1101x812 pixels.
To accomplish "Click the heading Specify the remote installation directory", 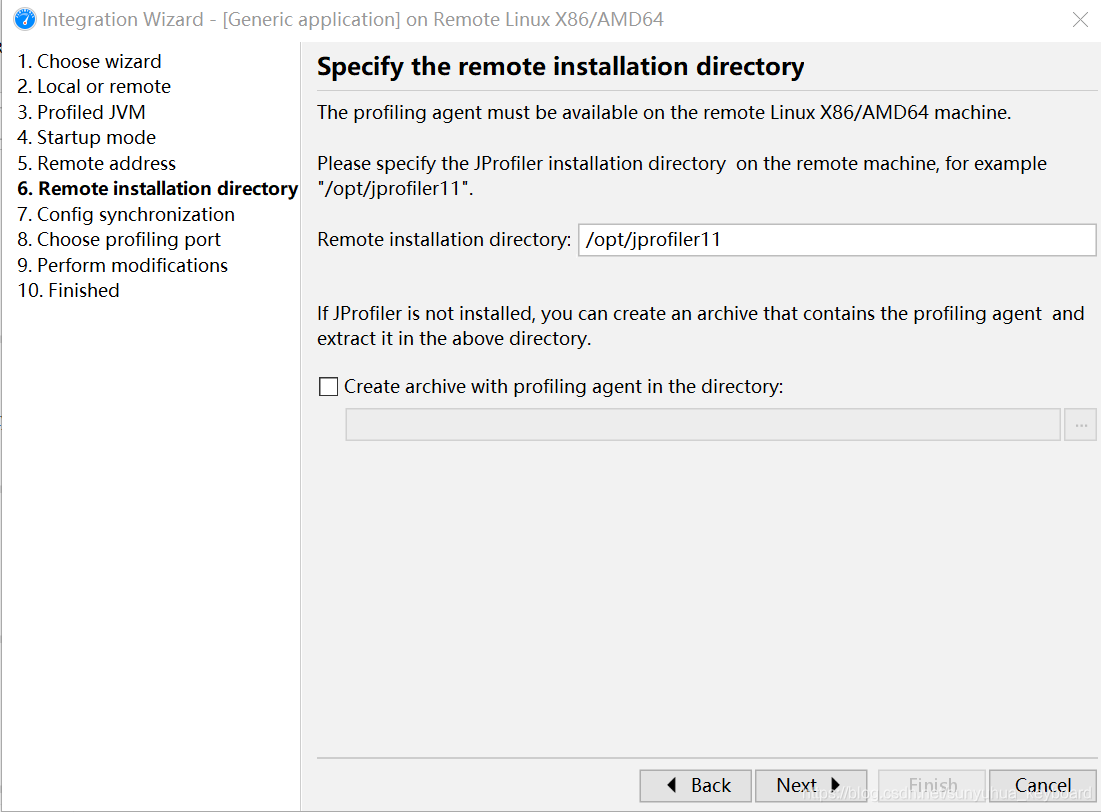I will pyautogui.click(x=560, y=67).
